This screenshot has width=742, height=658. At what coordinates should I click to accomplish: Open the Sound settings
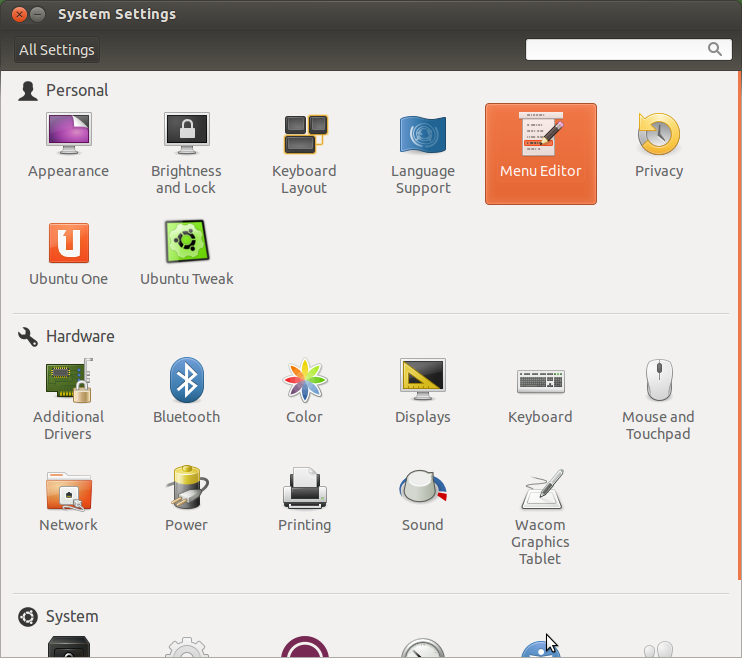(x=423, y=499)
